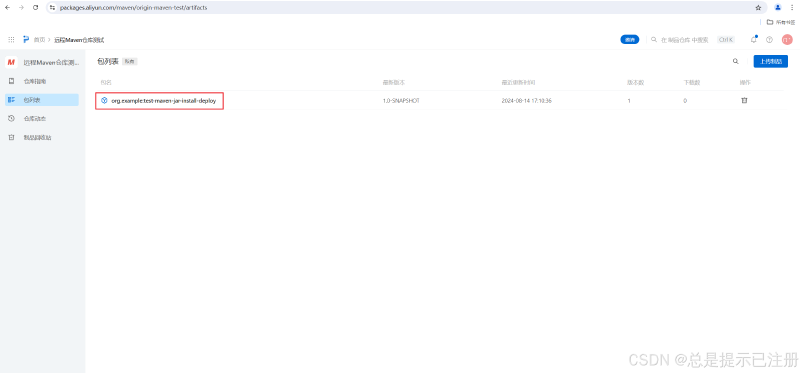This screenshot has width=800, height=373.
Task: Click the browser forward arrow
Action: (x=21, y=8)
